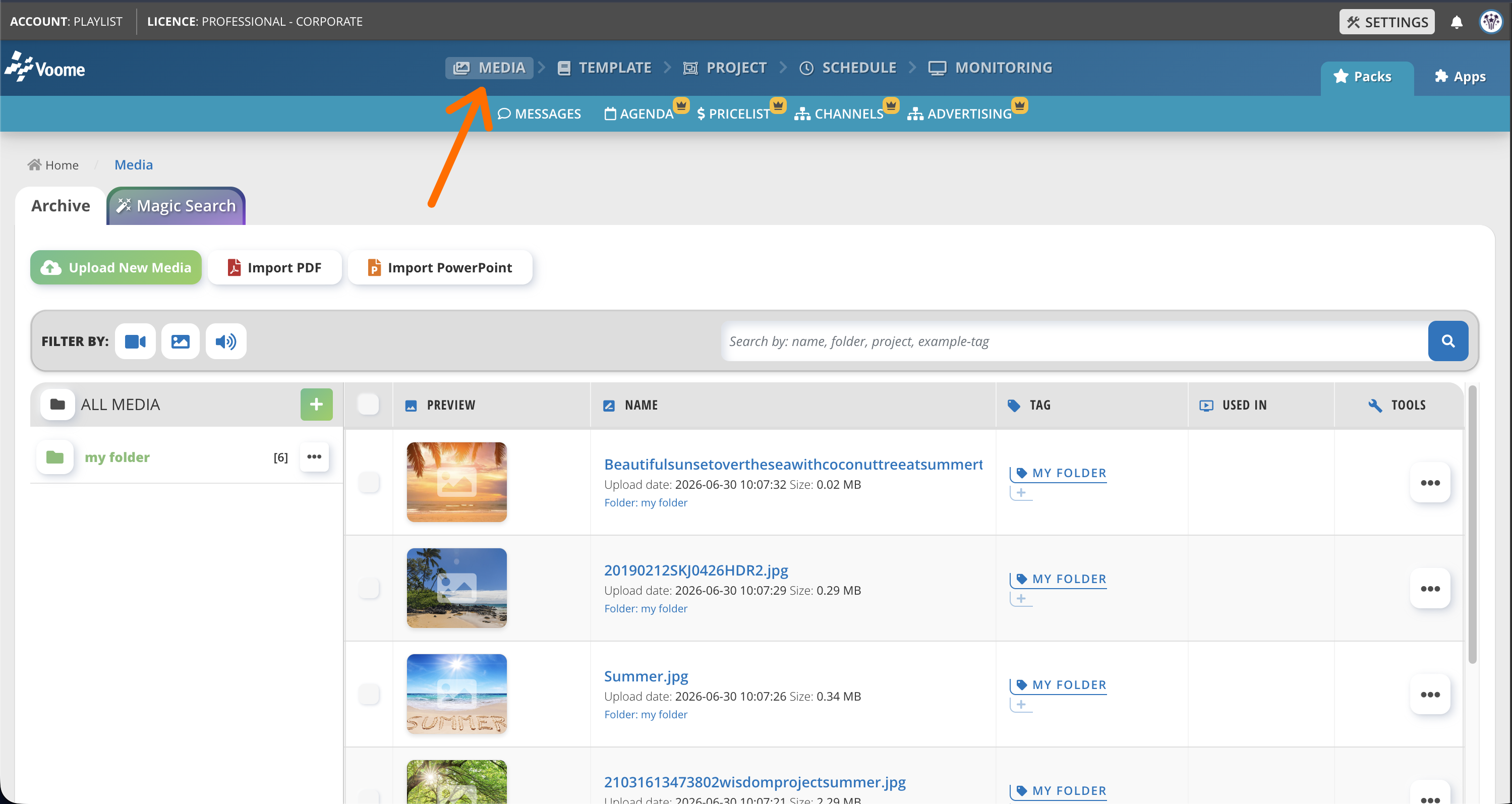Add a tag to Beautifulsunset image row
Viewport: 1512px width, 804px height.
click(x=1021, y=493)
